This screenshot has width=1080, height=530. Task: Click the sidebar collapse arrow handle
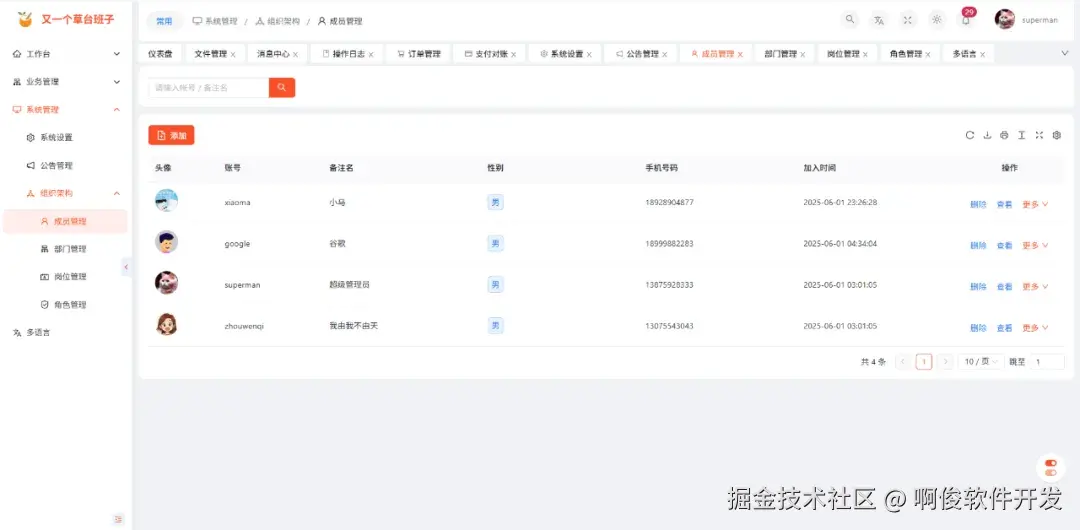(x=126, y=267)
